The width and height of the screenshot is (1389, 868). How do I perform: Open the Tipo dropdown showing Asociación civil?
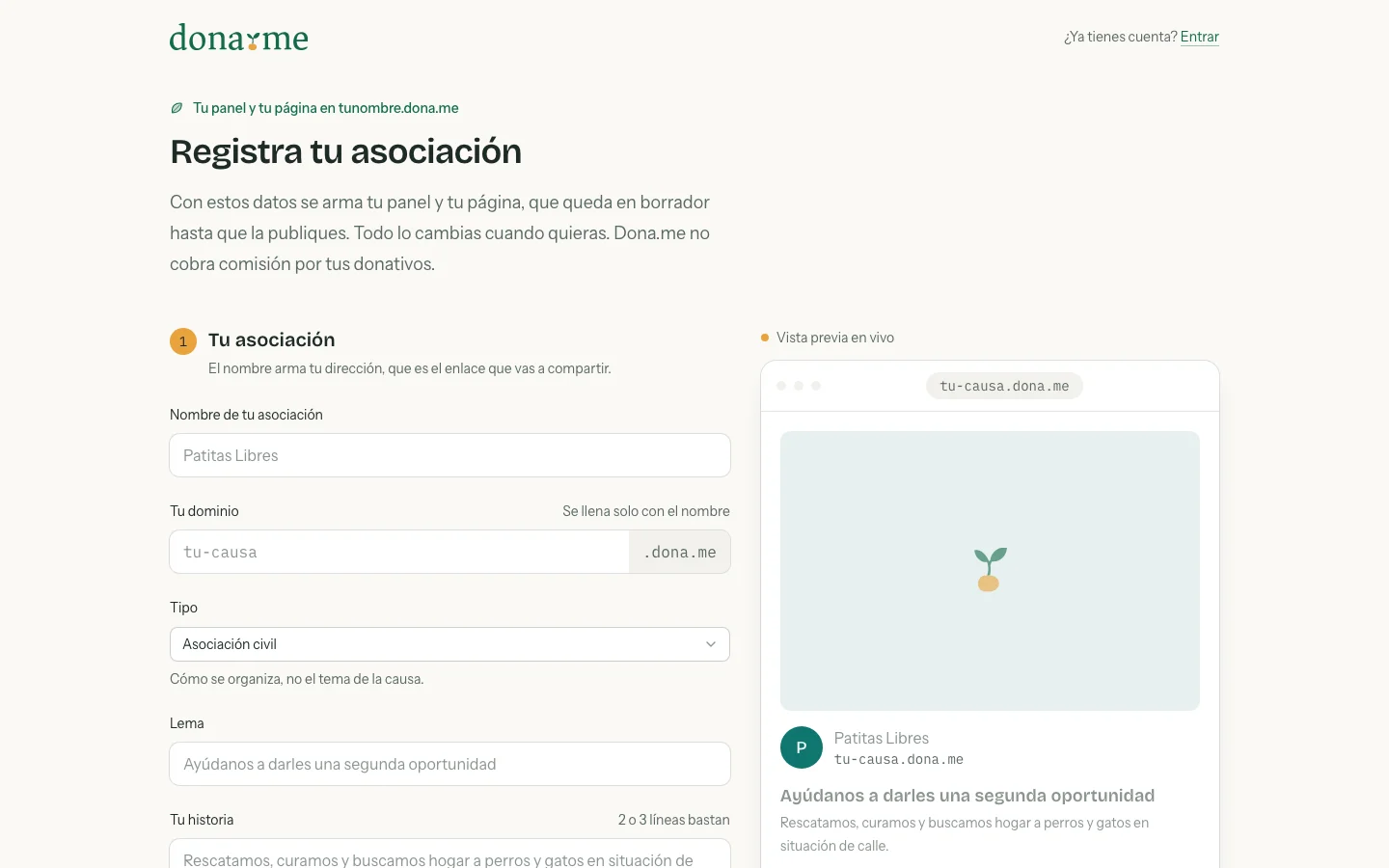coord(449,644)
